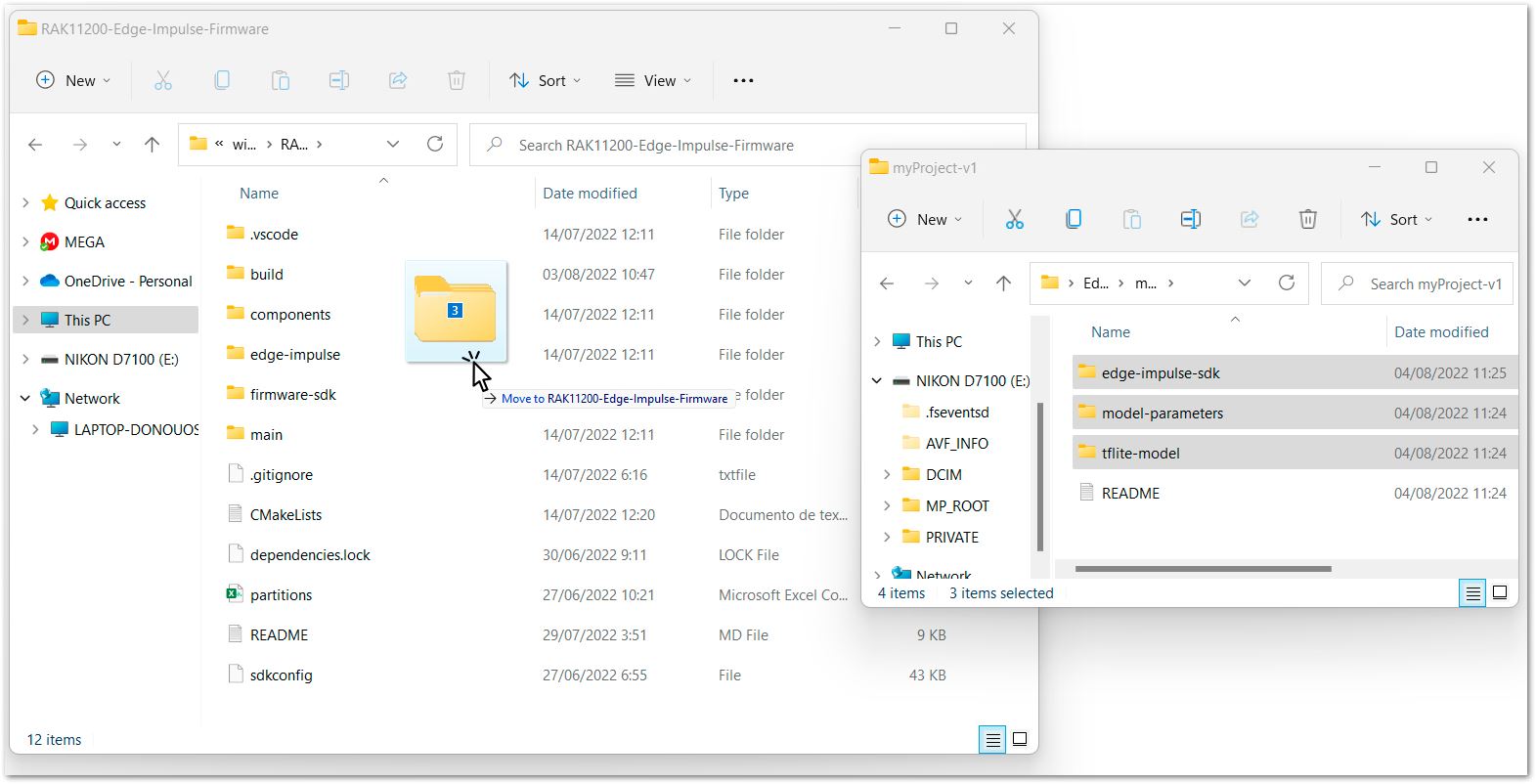Expand Quick access in navigation pane
This screenshot has height=784, width=1536.
click(x=25, y=203)
